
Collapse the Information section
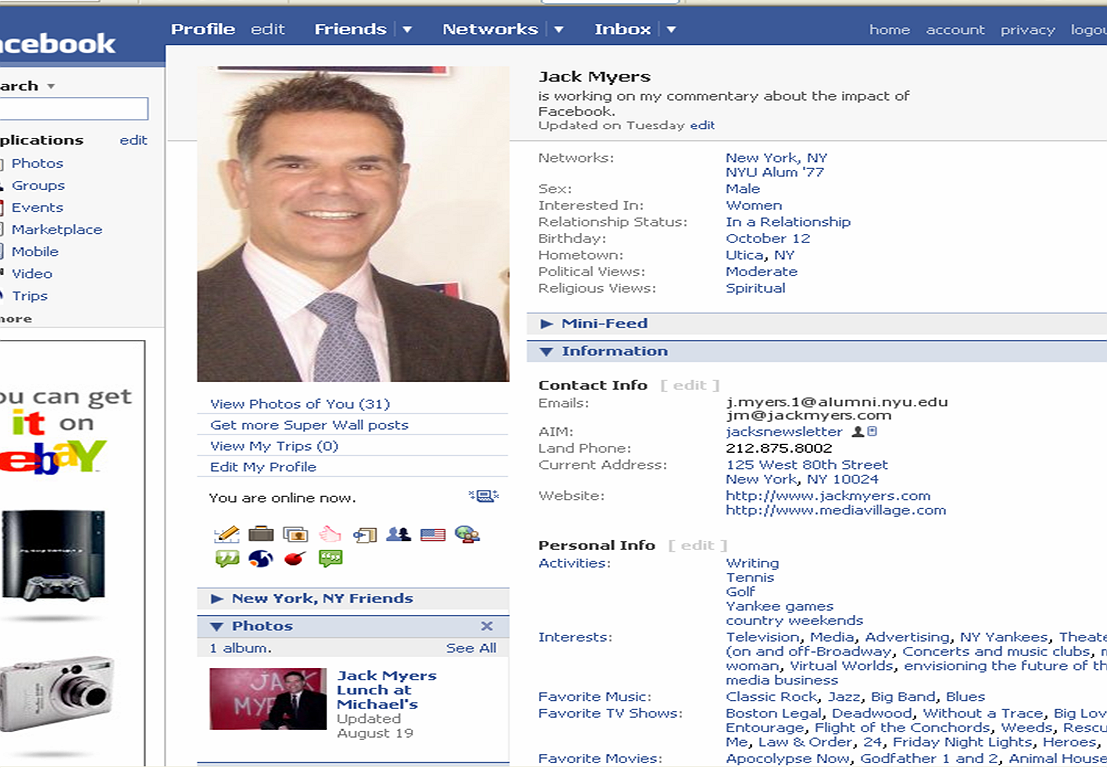(x=547, y=351)
